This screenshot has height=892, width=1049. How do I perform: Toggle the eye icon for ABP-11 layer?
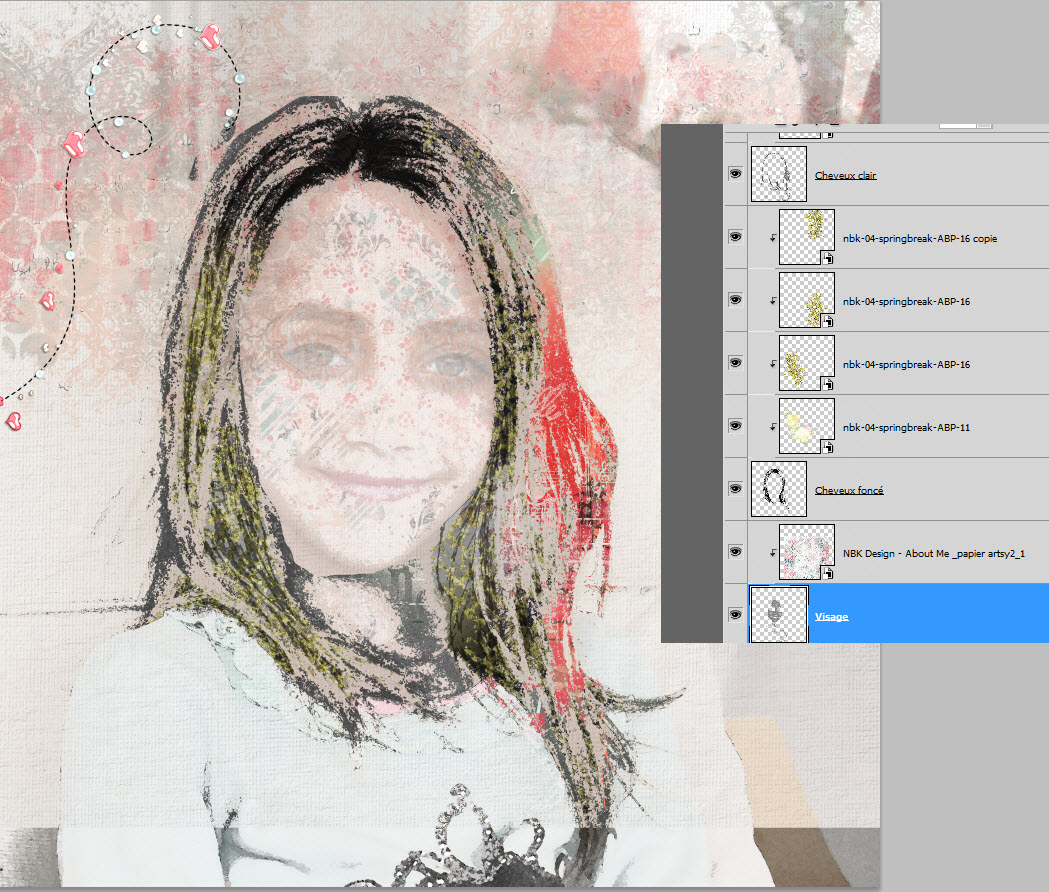735,426
